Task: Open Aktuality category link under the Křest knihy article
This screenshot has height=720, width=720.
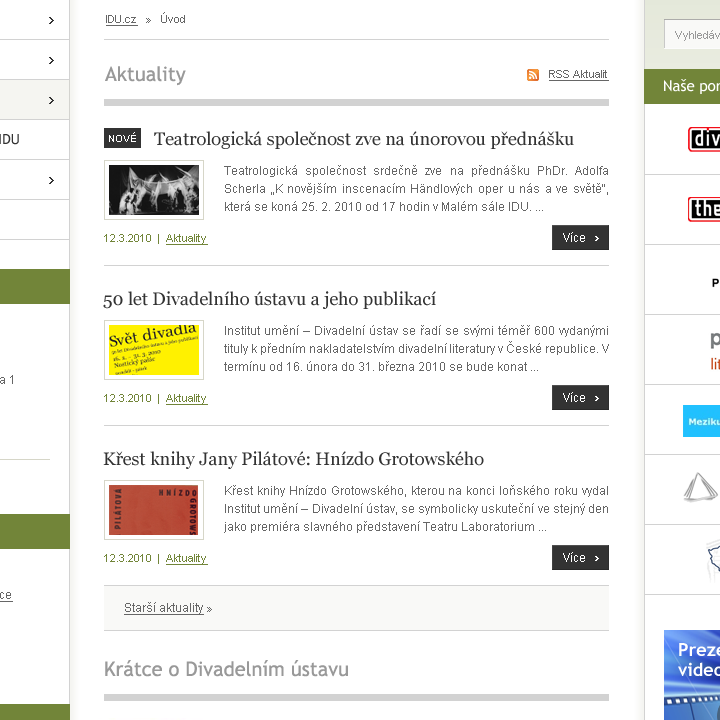Action: click(x=186, y=558)
